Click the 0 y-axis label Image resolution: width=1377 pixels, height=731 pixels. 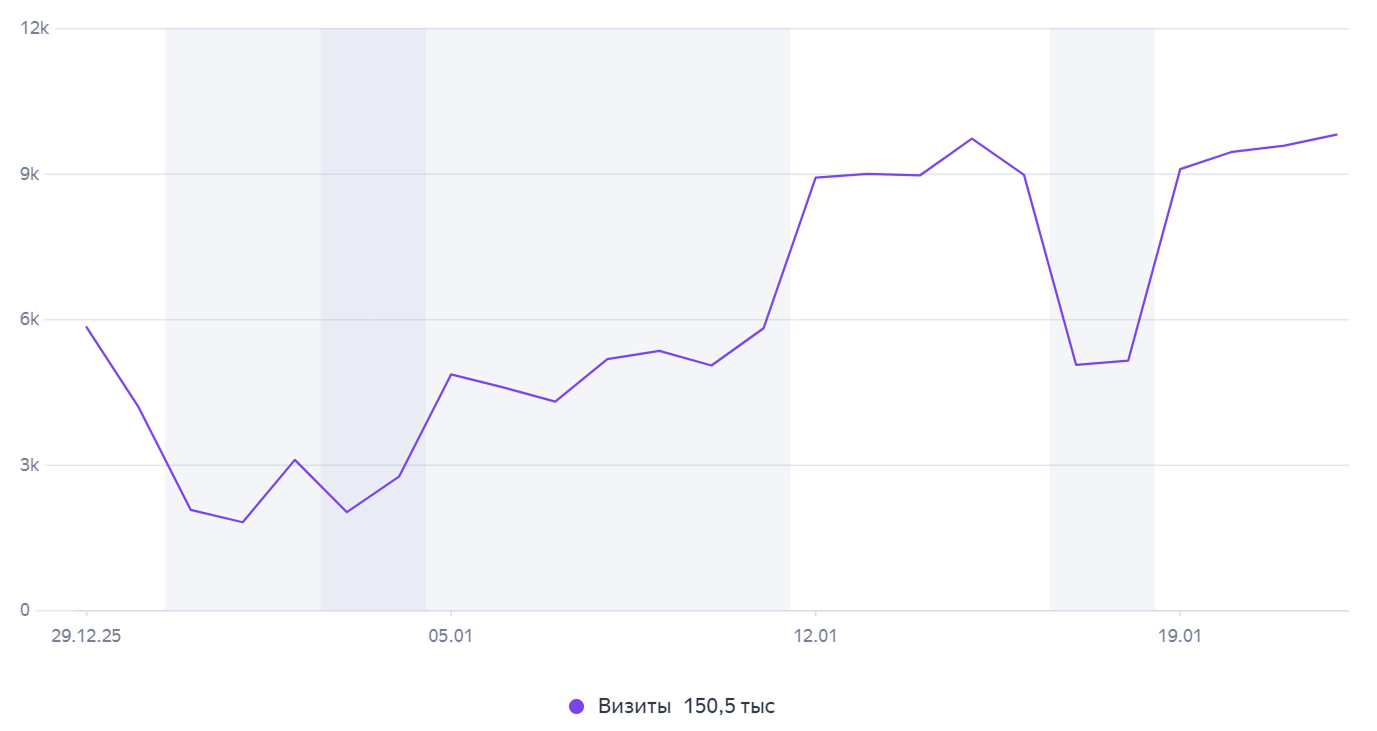[26, 610]
